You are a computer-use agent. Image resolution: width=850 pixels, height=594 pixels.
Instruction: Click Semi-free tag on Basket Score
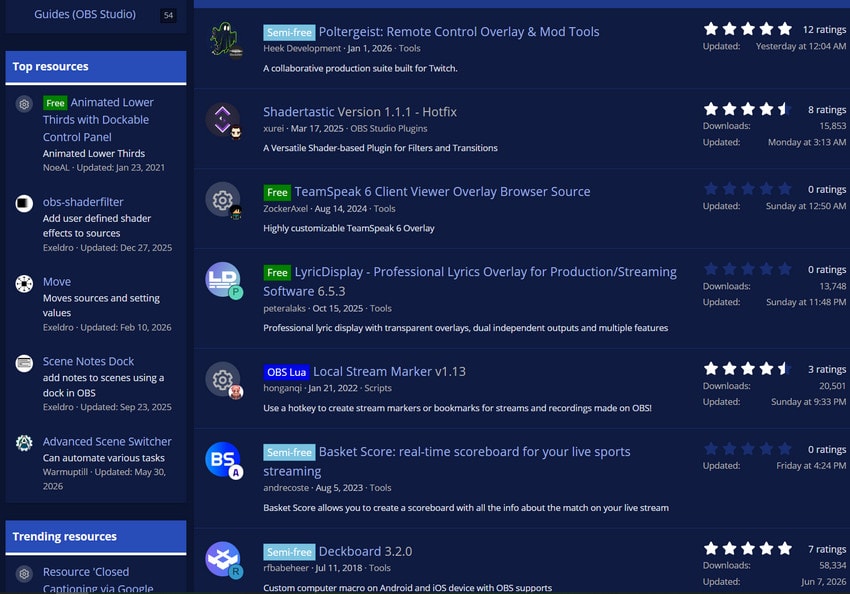tap(289, 453)
